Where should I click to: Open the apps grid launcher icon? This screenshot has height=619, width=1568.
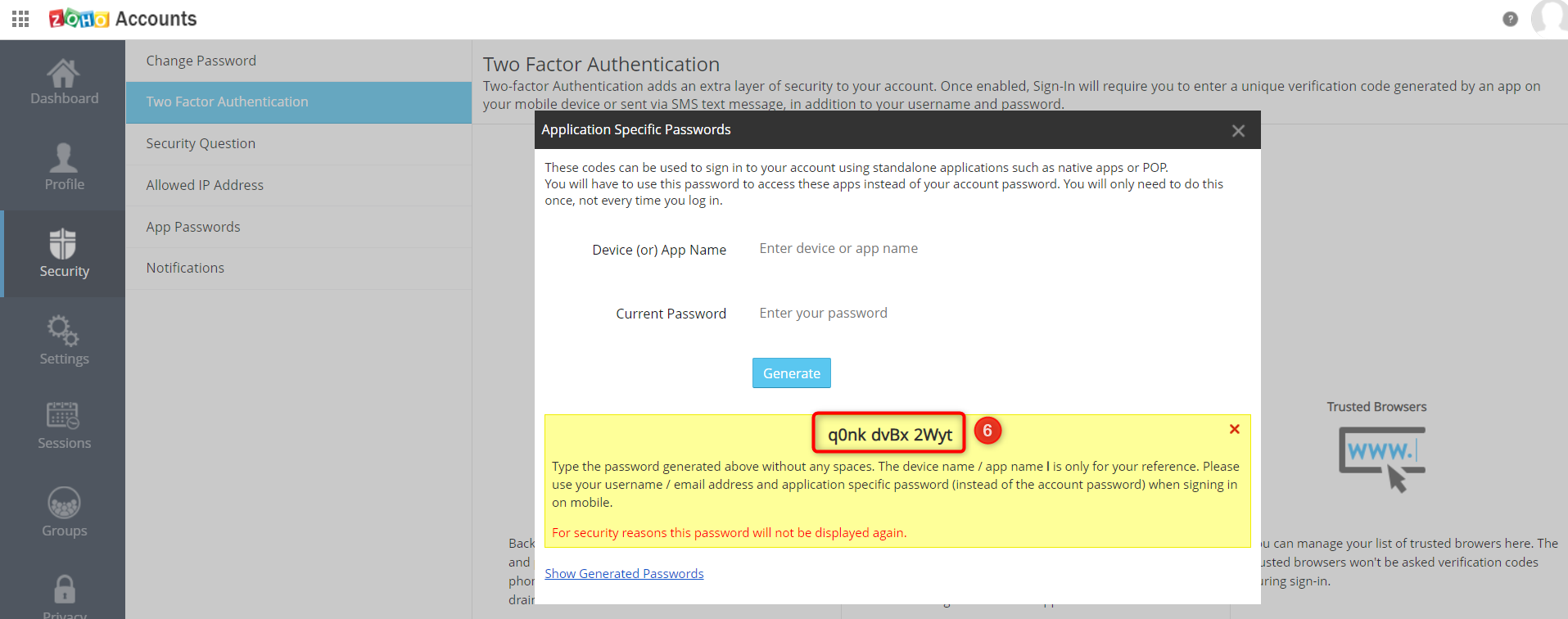point(20,19)
